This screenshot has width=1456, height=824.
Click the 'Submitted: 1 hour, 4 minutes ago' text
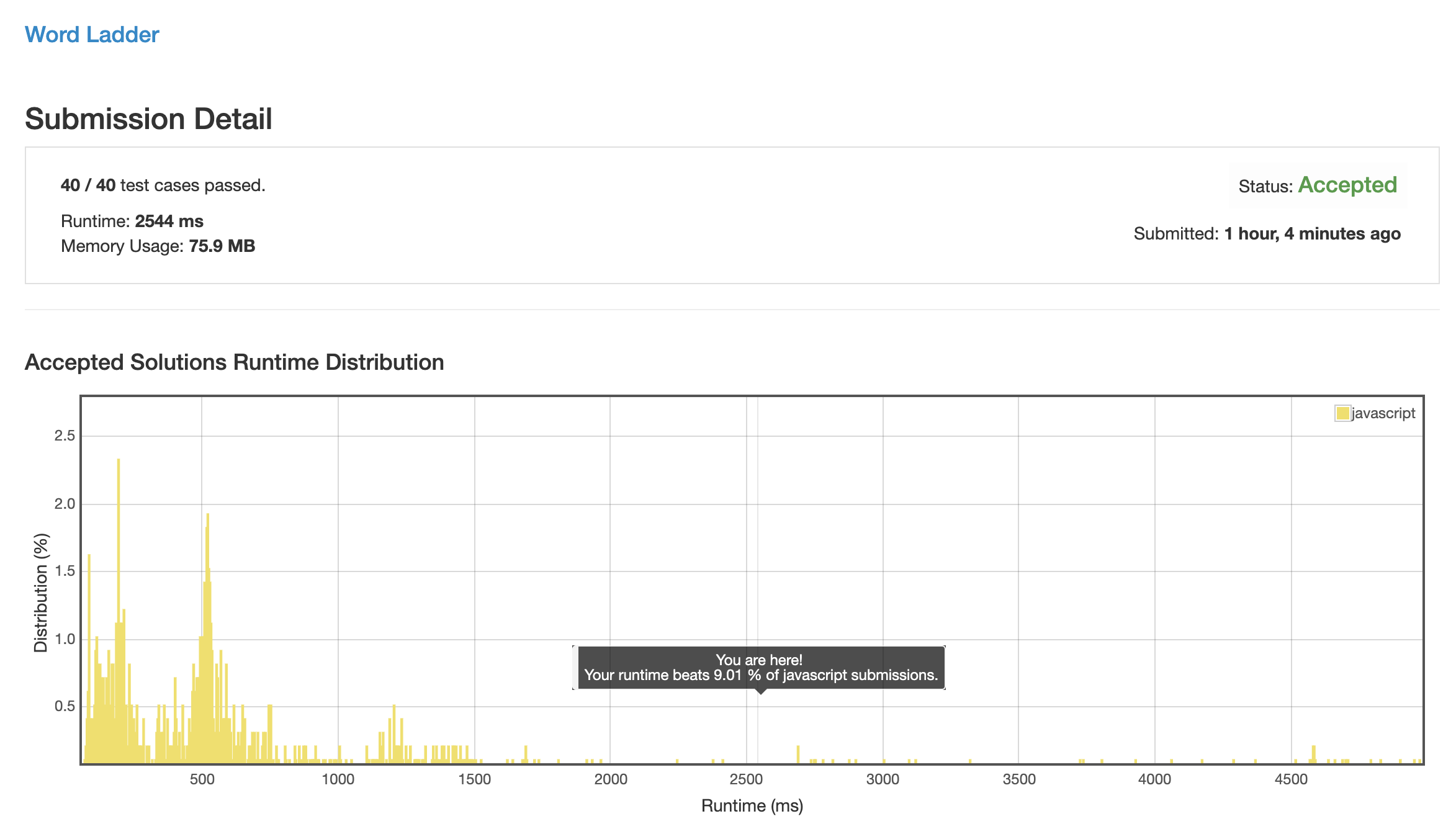point(1267,234)
